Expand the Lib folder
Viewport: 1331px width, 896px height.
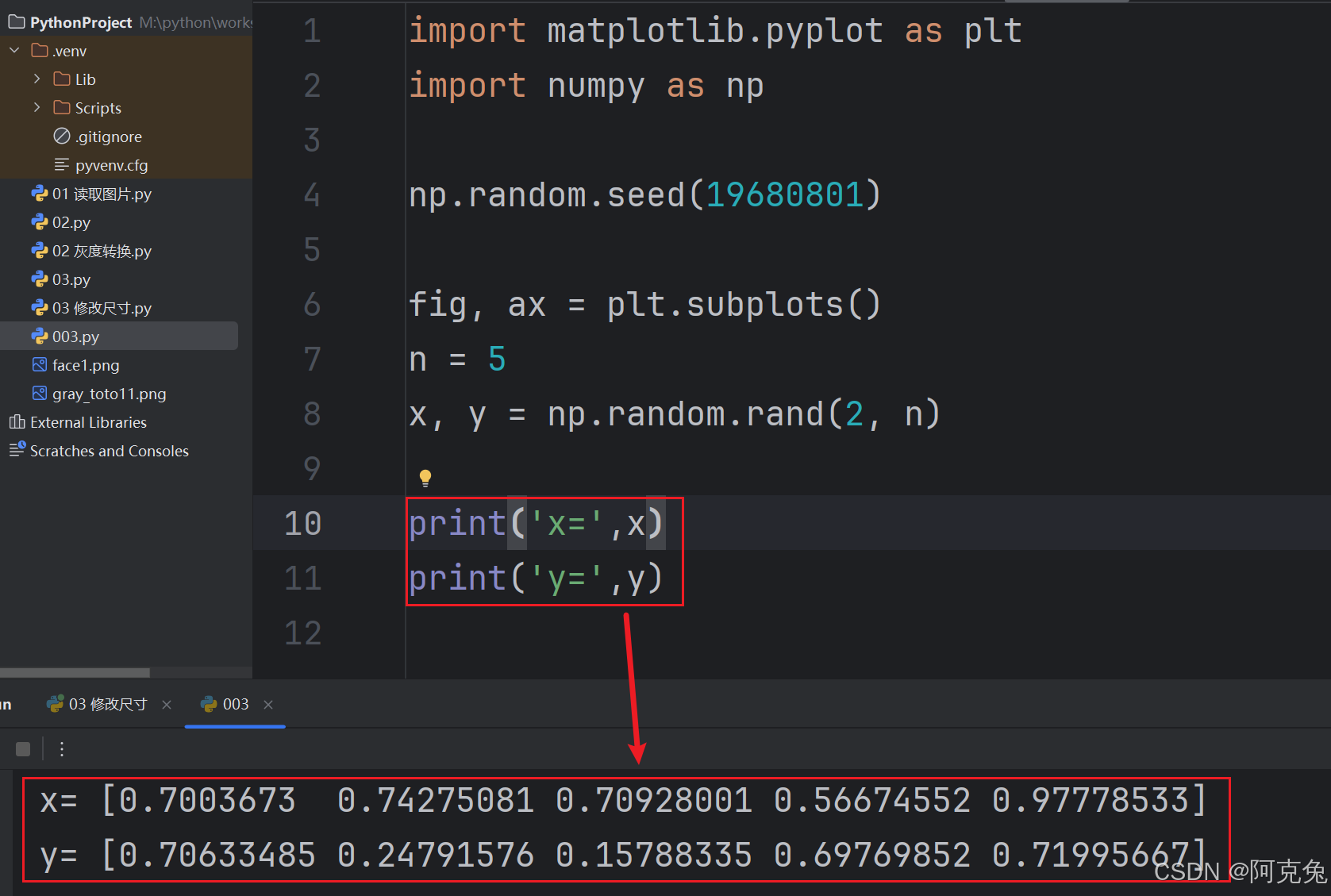point(36,79)
